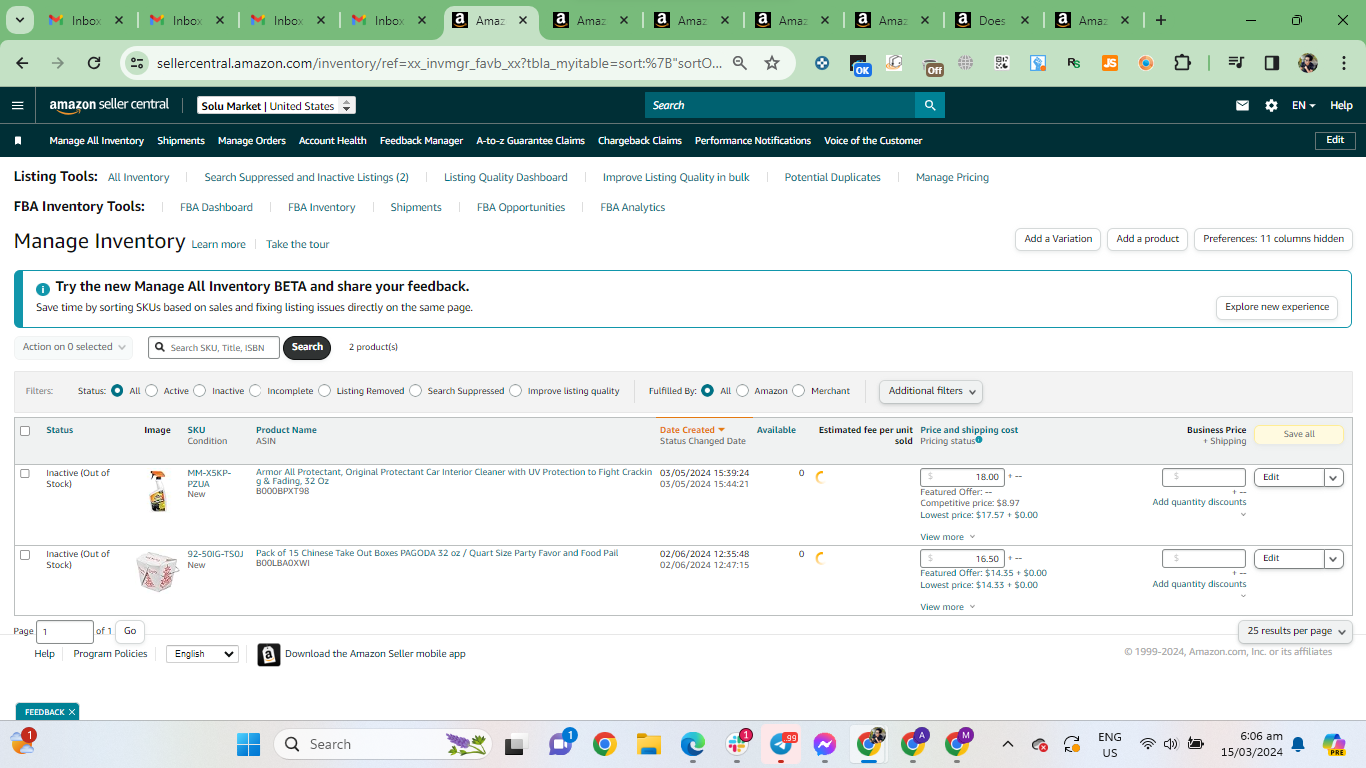The width and height of the screenshot is (1366, 768).
Task: Open Manage All Inventory in the nav bar
Action: pyautogui.click(x=97, y=141)
